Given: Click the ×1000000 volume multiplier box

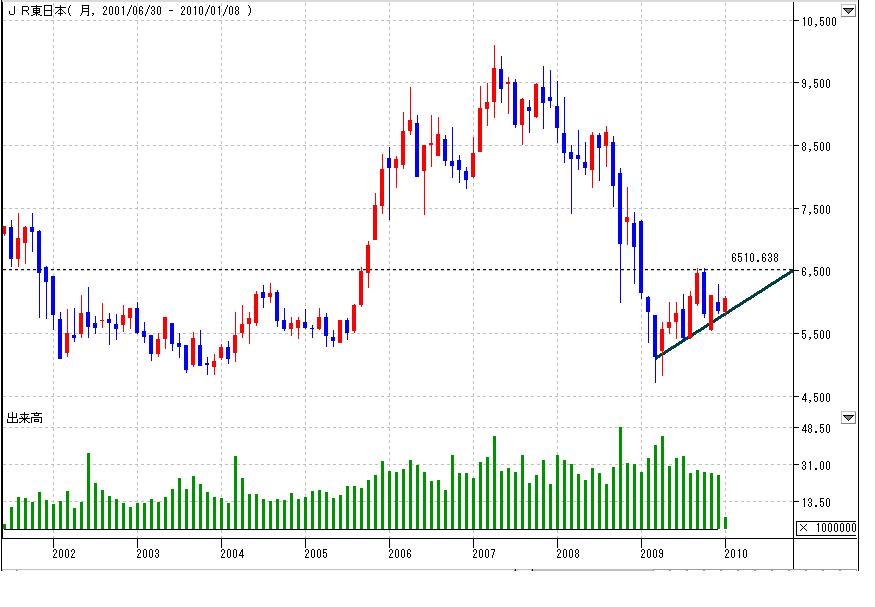Looking at the screenshot, I should [x=827, y=528].
